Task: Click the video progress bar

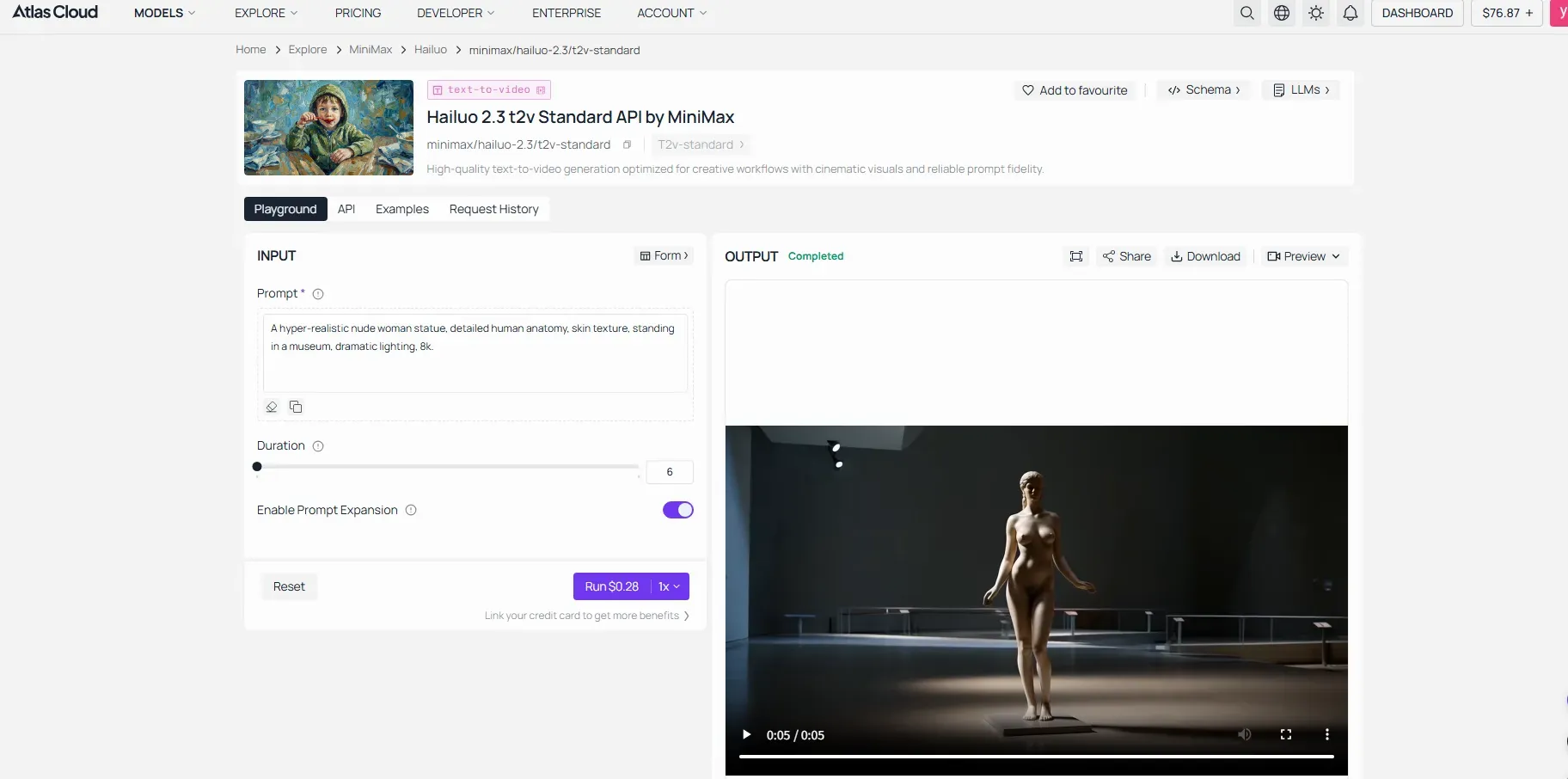Action: (x=1036, y=757)
